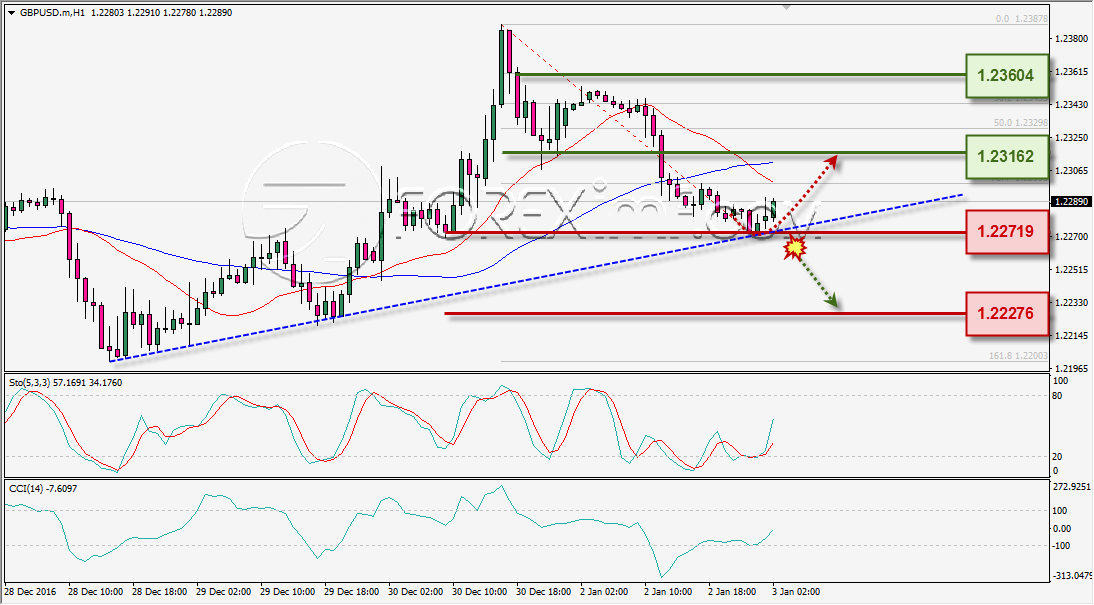Click the 1.21965 price axis label
Viewport: 1094px width, 605px height.
pyautogui.click(x=1071, y=368)
